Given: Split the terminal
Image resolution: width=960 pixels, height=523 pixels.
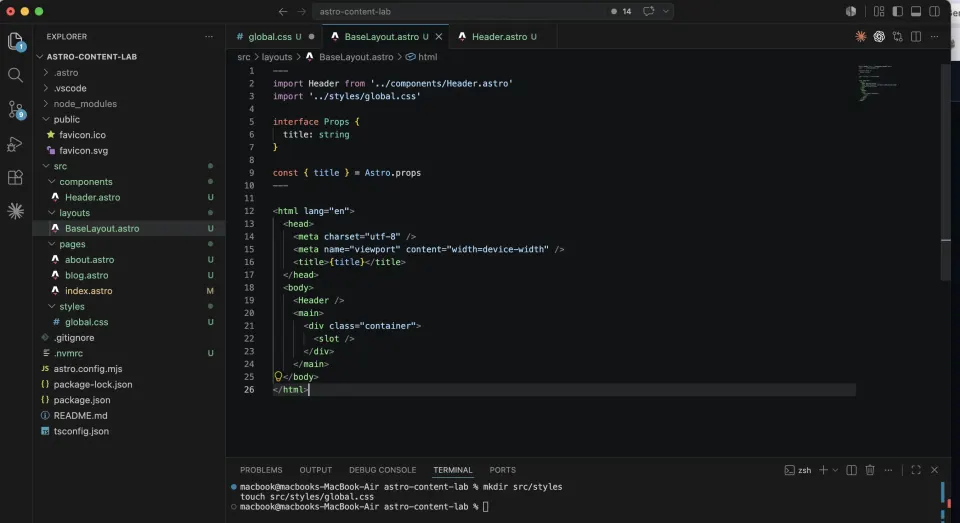Looking at the screenshot, I should 851,470.
